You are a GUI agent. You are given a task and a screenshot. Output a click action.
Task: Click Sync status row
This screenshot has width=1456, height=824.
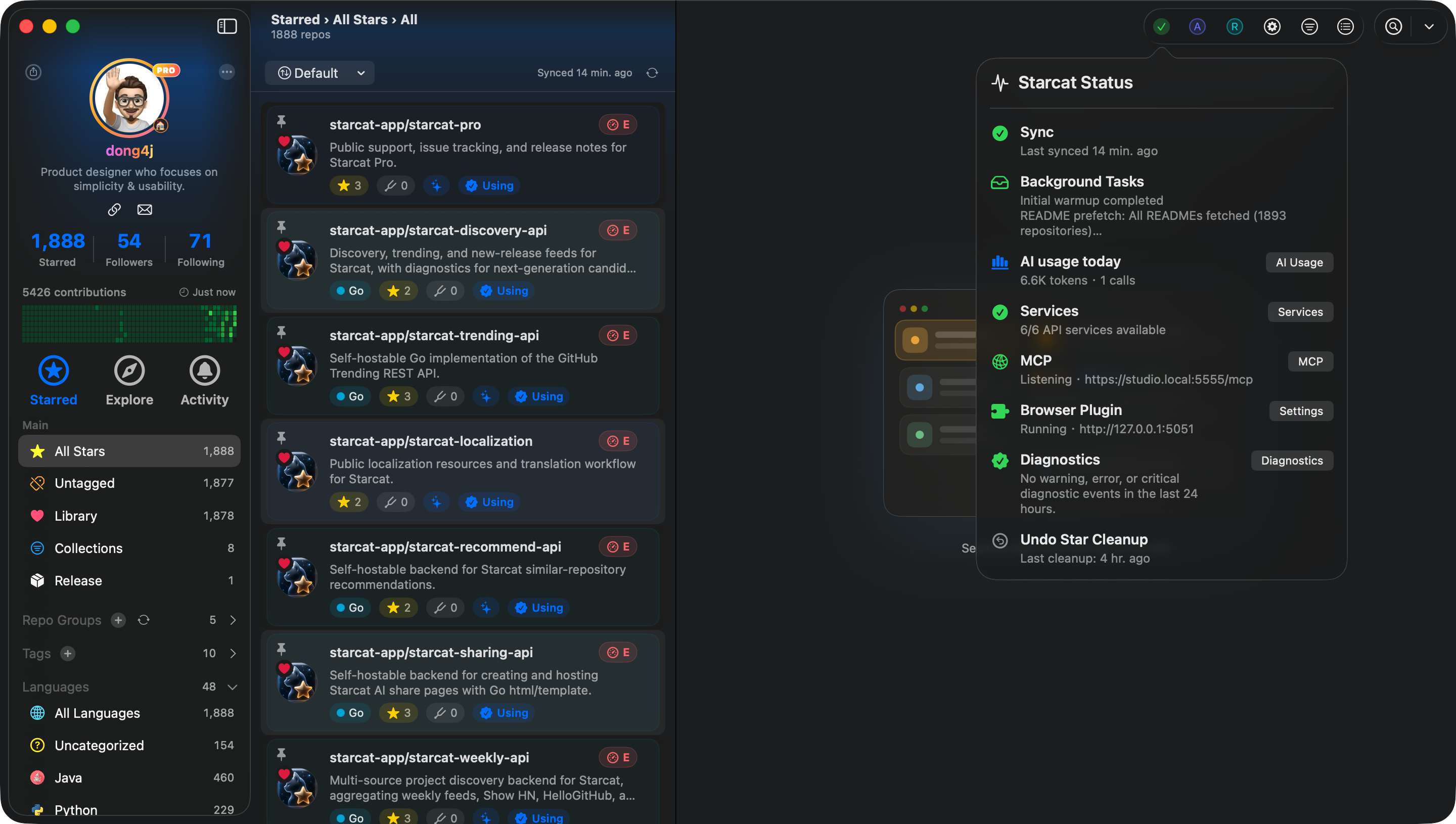(1162, 141)
